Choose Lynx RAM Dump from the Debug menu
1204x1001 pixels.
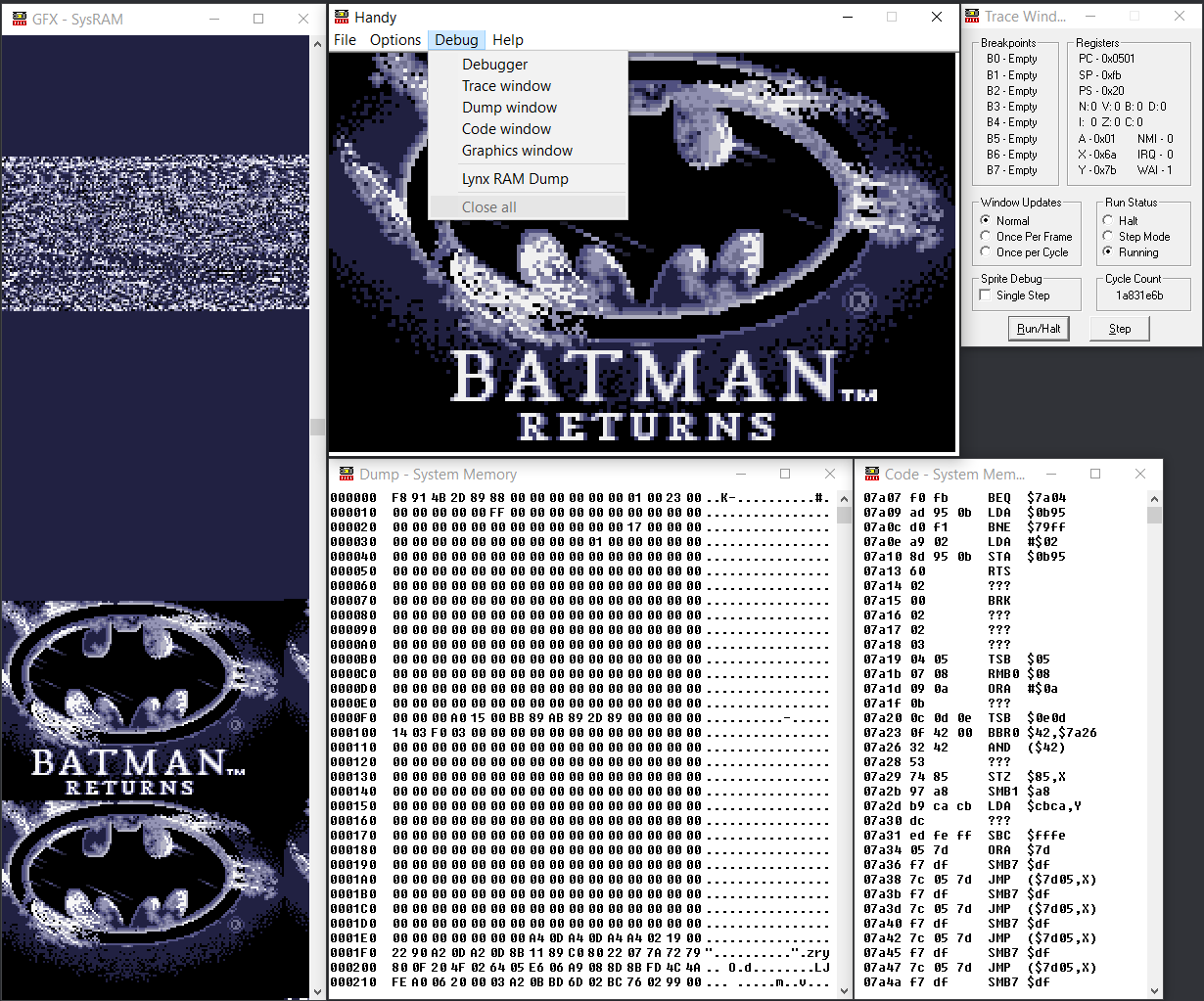528,179
